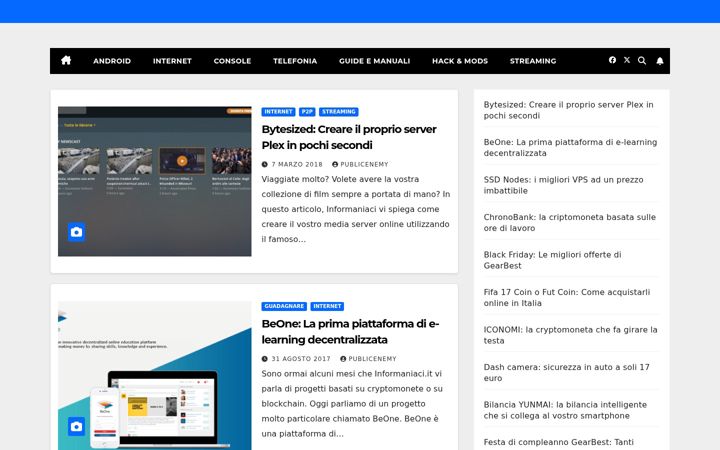Click the notification bell icon
Screen dimensions: 720x450
tap(660, 61)
